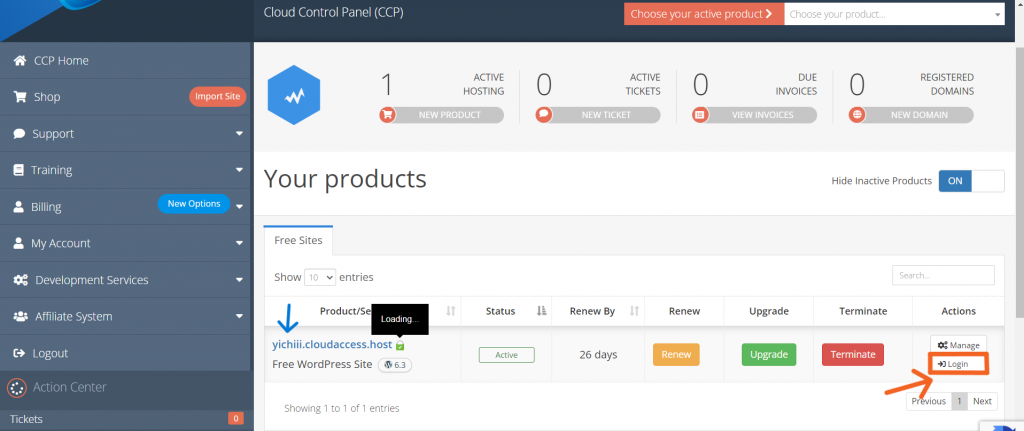Expand the Support menu arrow
Screen dimensions: 1024x431
239,134
